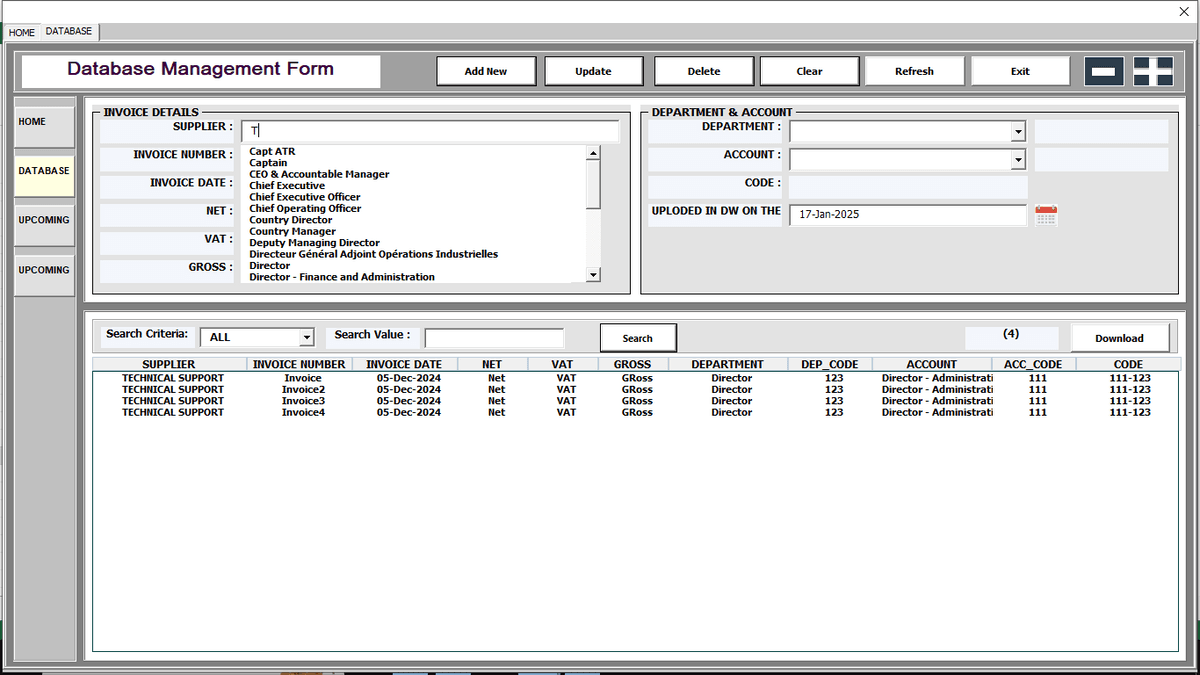Expand the DEPARTMENT dropdown
This screenshot has height=675, width=1200.
click(1018, 131)
